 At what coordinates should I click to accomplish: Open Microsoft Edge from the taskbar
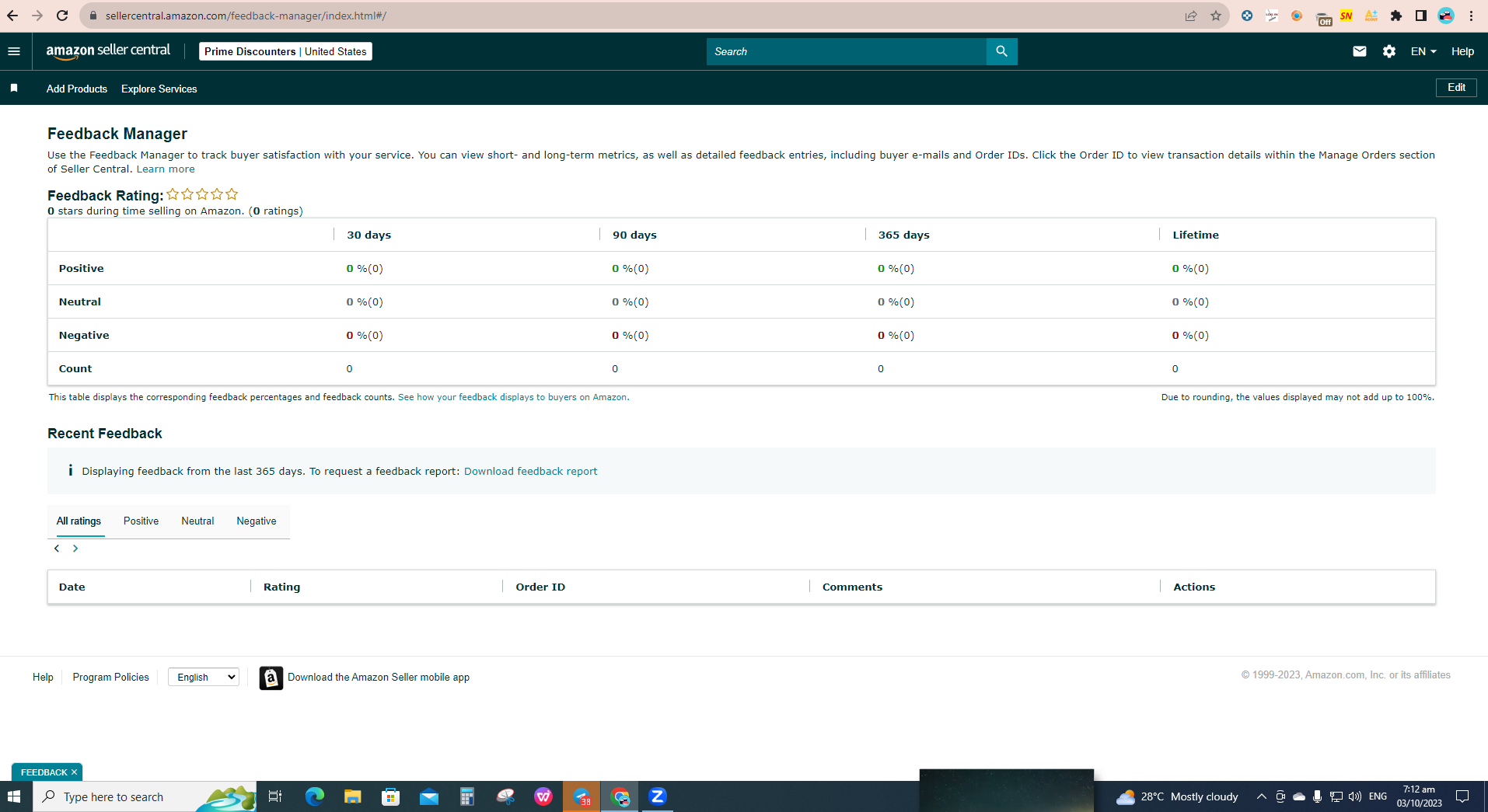coord(315,796)
